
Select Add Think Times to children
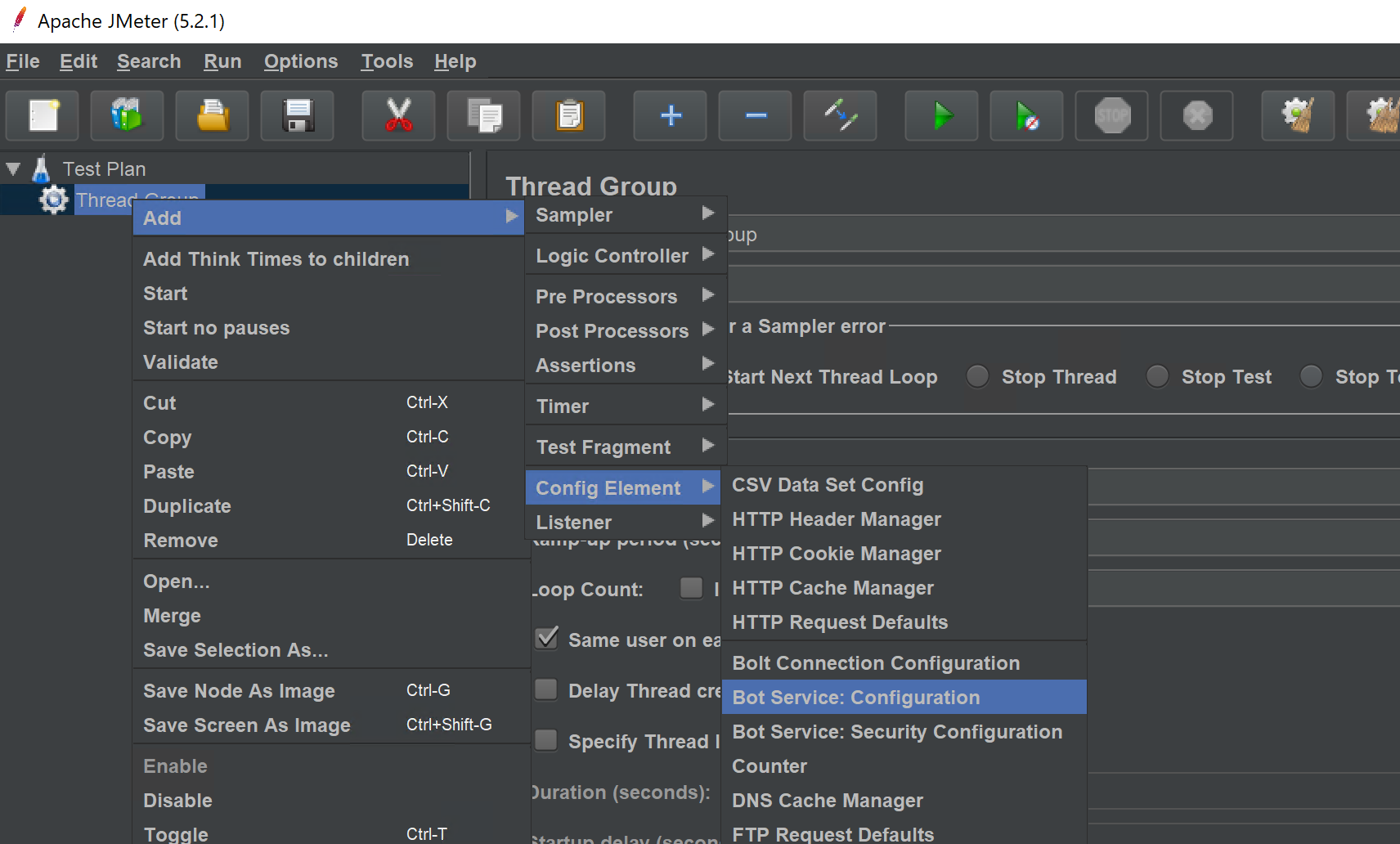[329, 258]
